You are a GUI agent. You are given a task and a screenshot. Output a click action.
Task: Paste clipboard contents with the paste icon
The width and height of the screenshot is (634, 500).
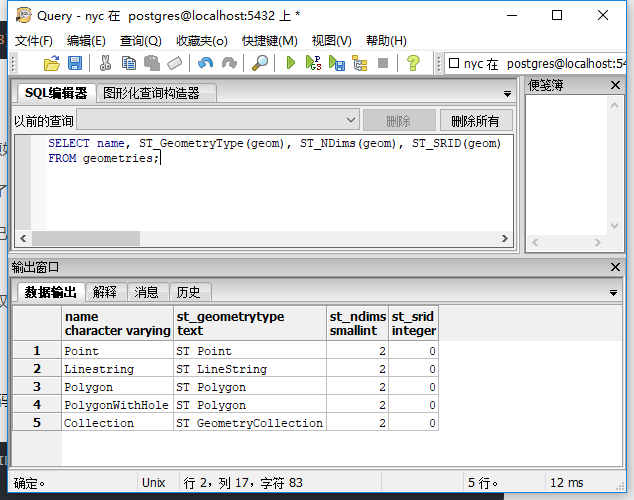click(152, 63)
